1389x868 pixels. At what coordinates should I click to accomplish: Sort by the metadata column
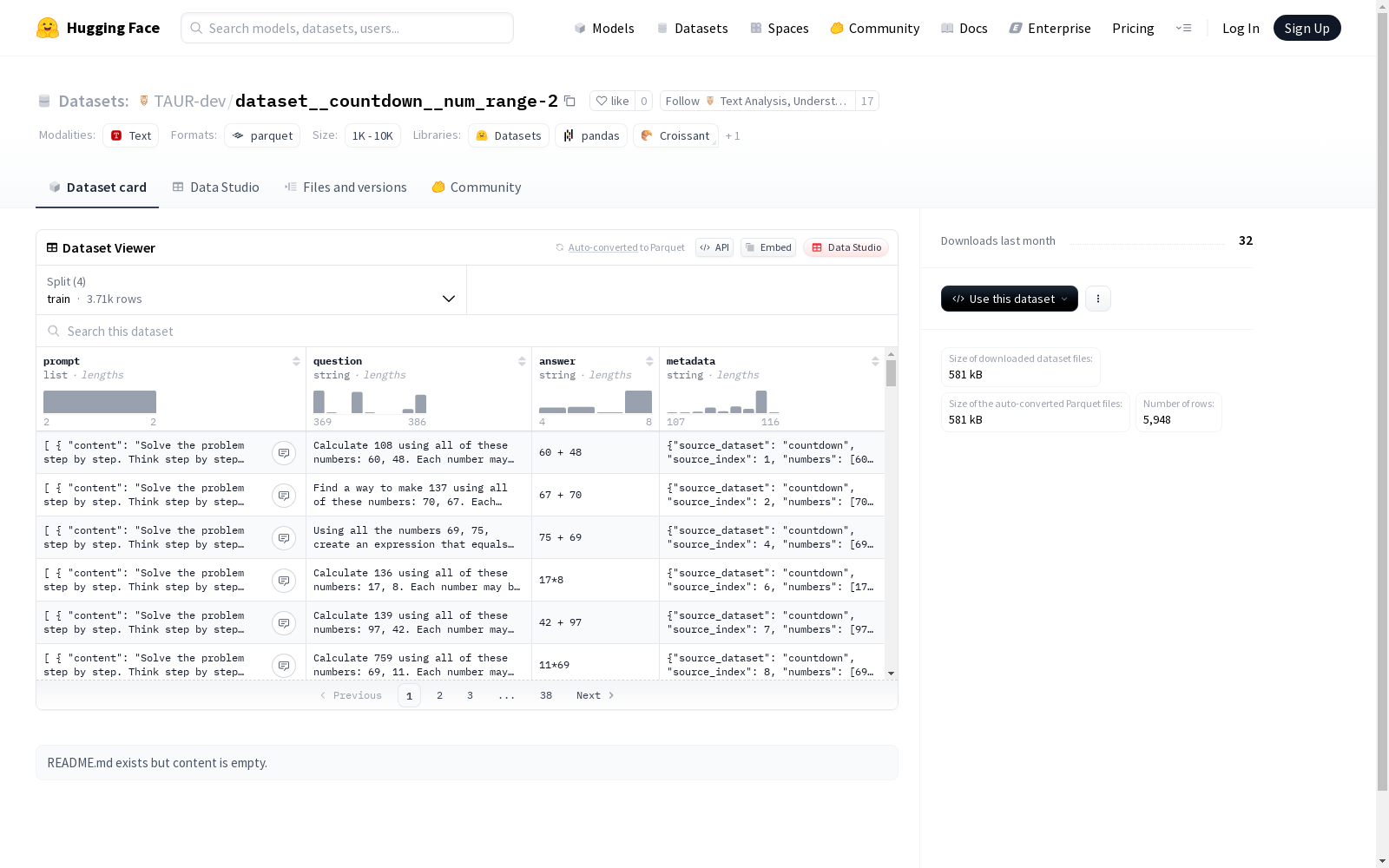tap(875, 361)
